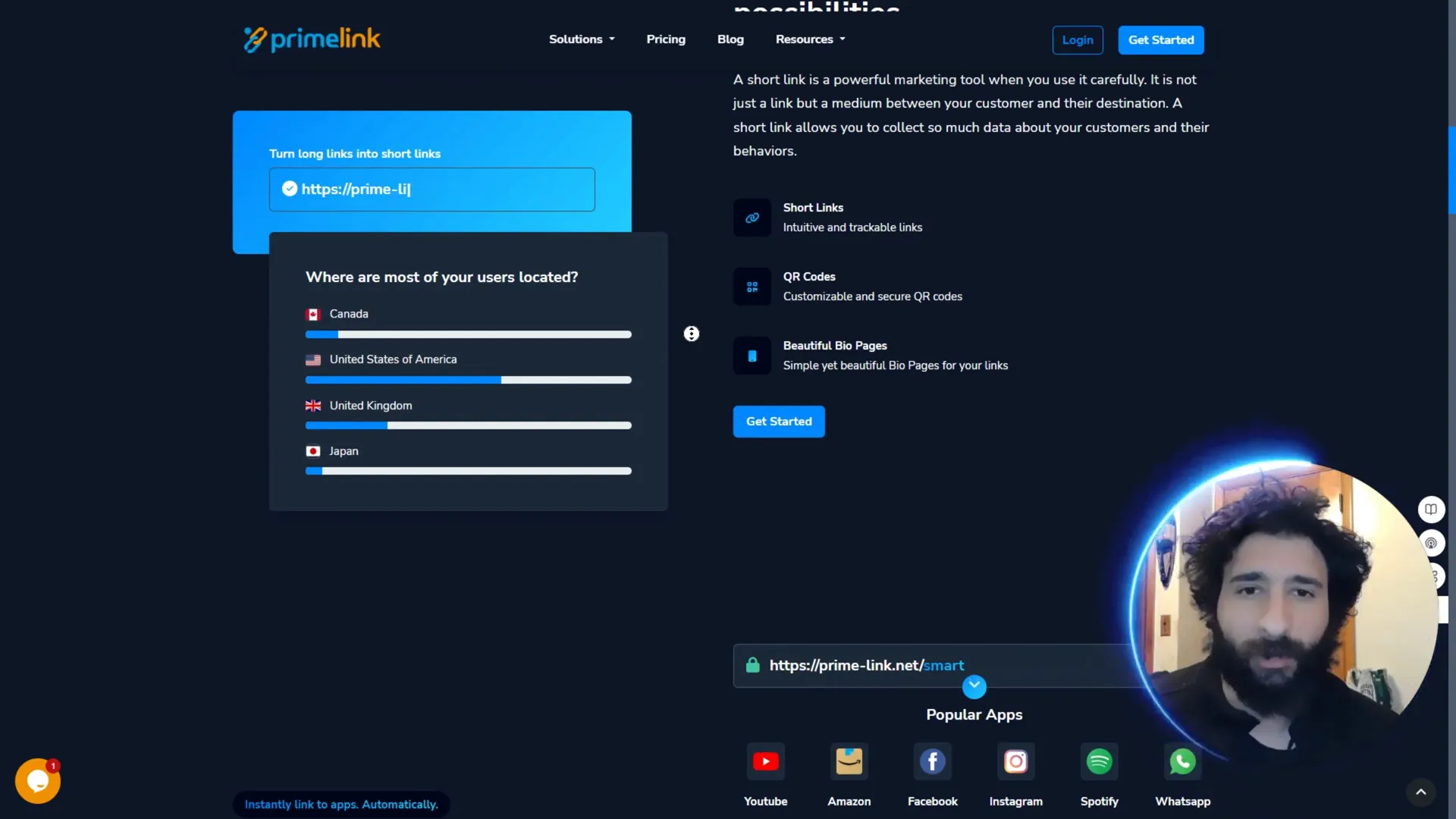The width and height of the screenshot is (1456, 819).
Task: Click the Login button
Action: 1077,40
